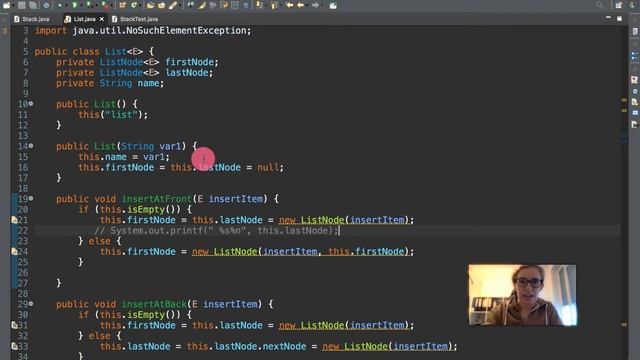Collapse the List(String var1) fold on line 14
Viewport: 640px width, 360px height.
31,146
